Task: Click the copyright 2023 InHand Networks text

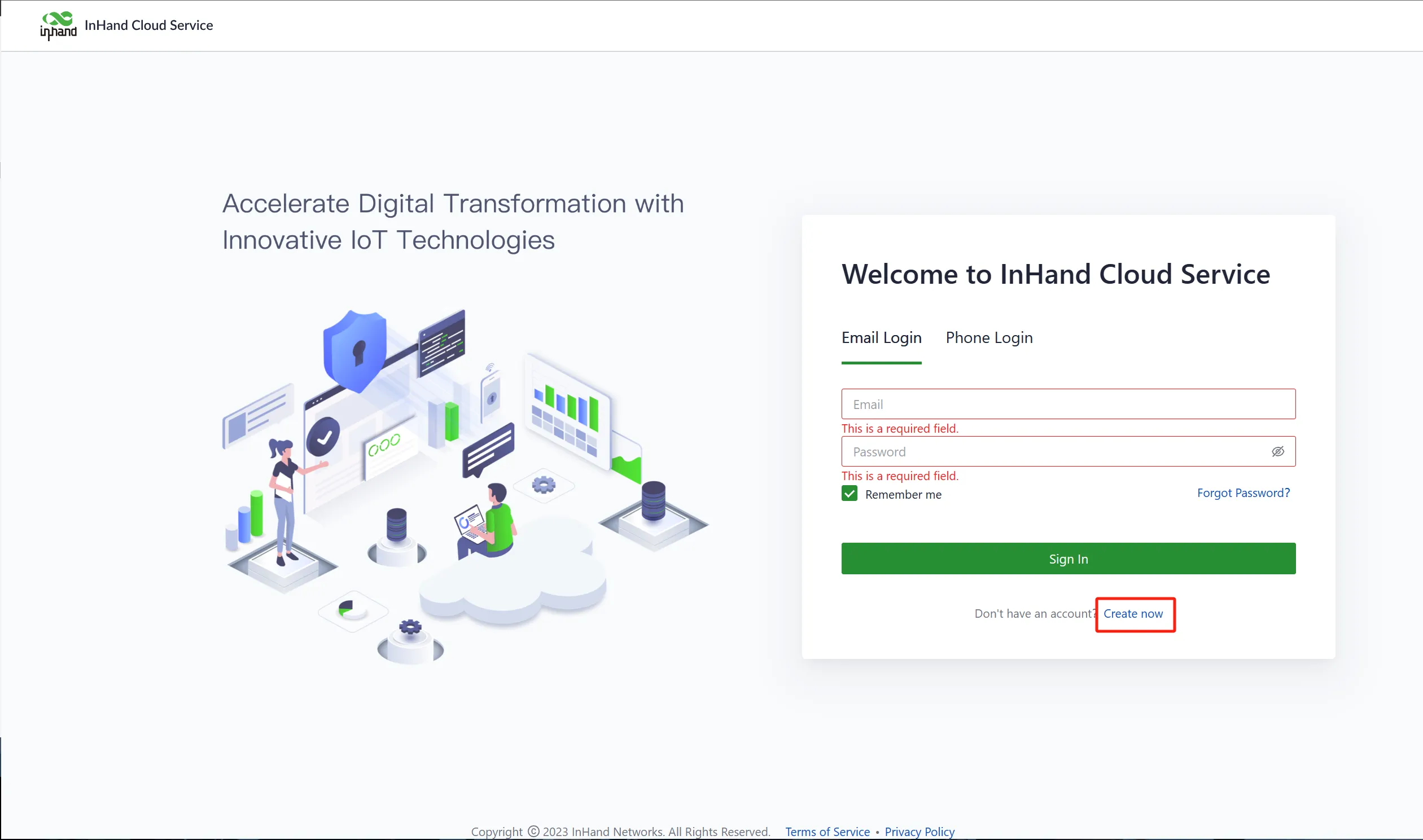Action: coord(620,832)
